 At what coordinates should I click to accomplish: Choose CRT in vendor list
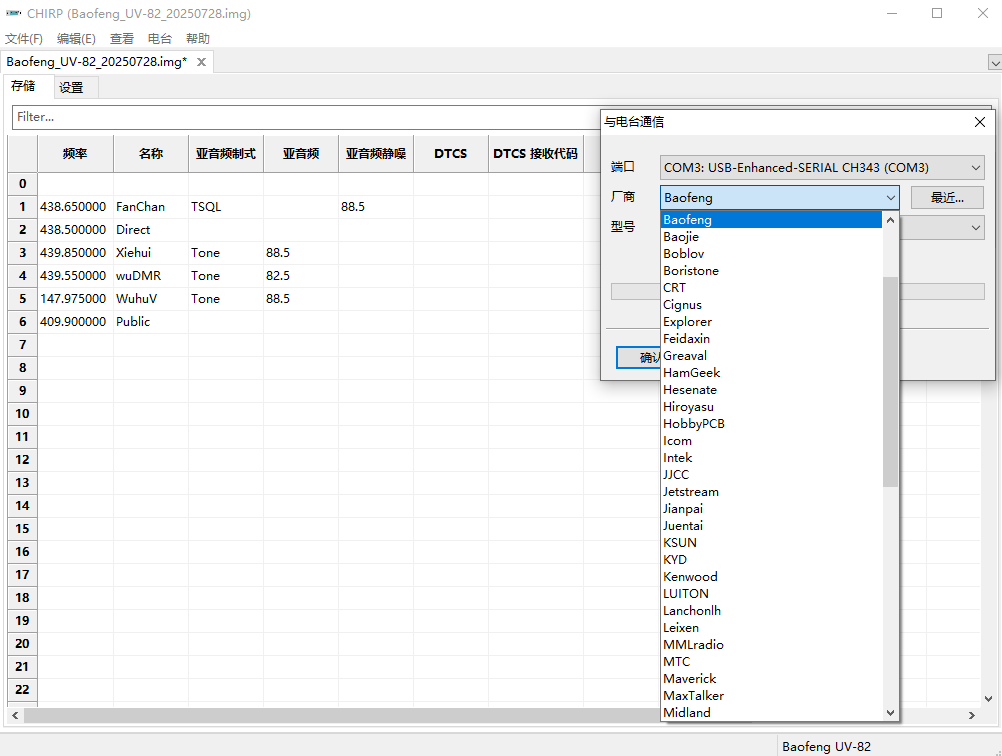(x=771, y=288)
